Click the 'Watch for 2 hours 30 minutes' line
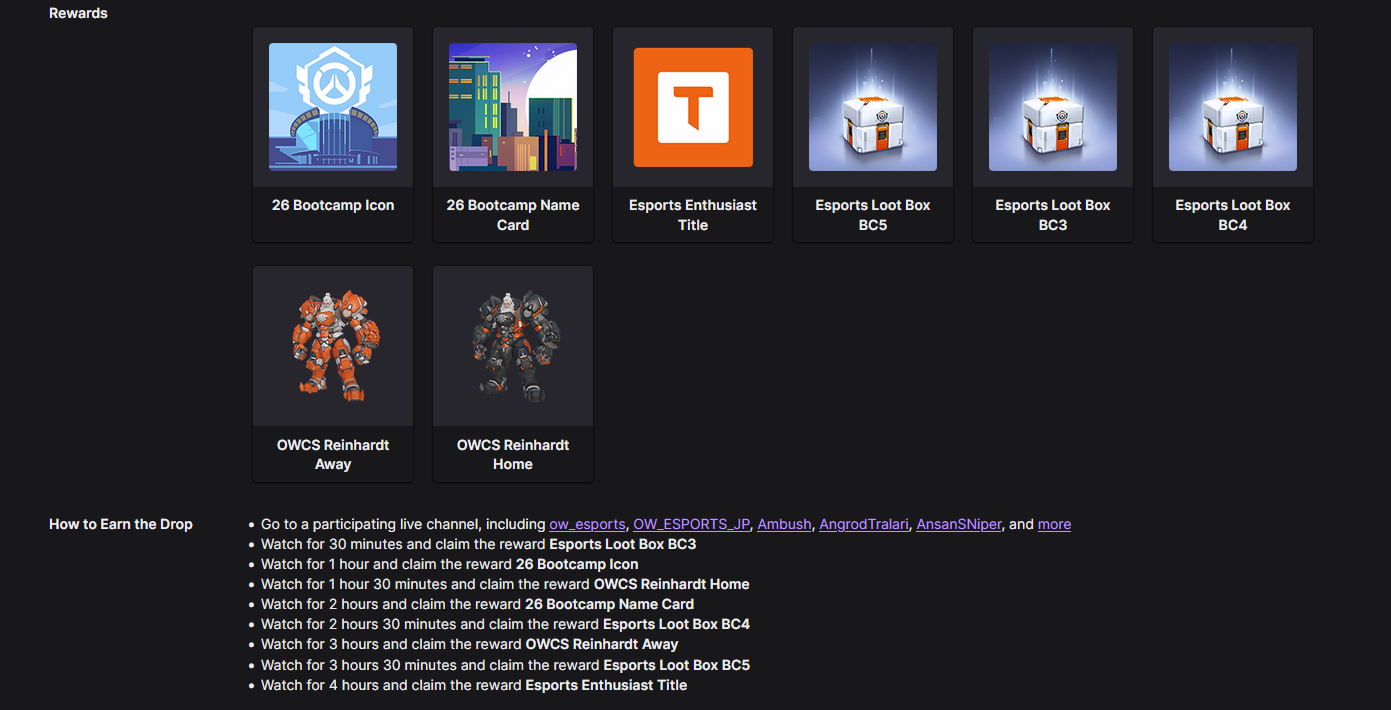Screen dimensions: 1391x710 pyautogui.click(x=505, y=624)
